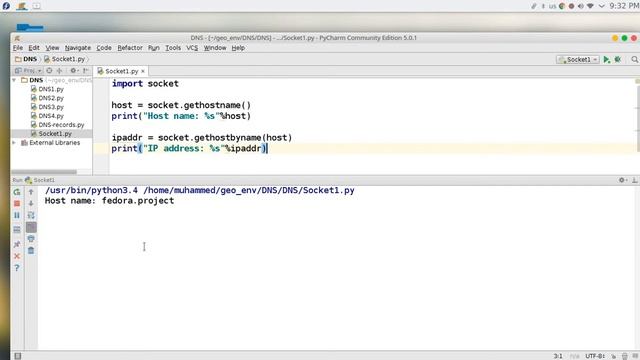
Task: Open Run panel settings gear
Action: pyautogui.click(x=622, y=180)
